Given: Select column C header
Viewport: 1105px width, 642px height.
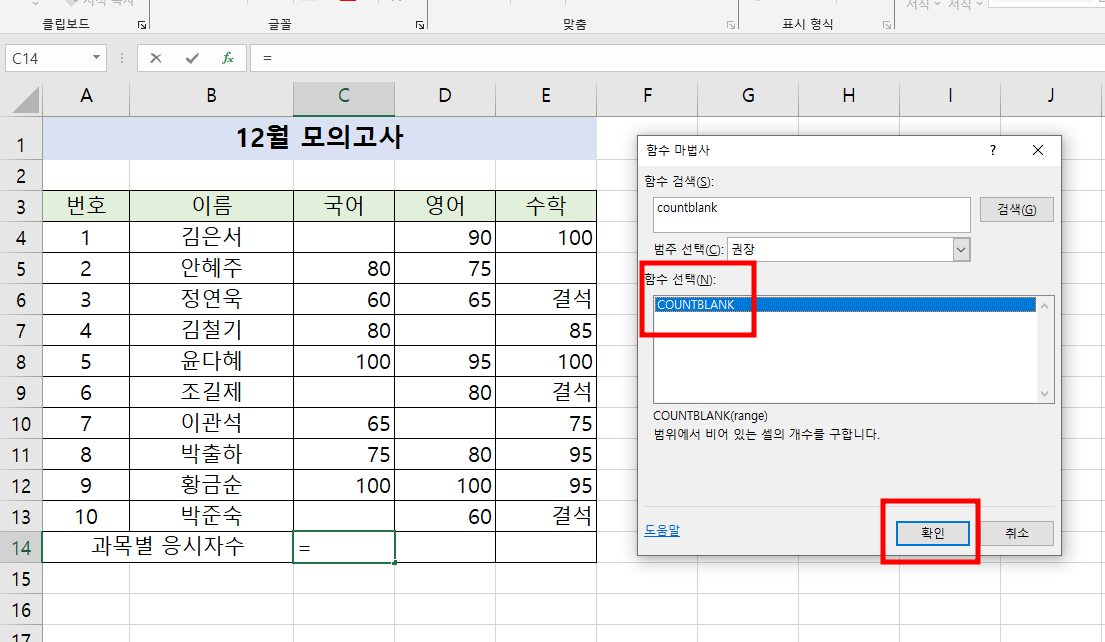Looking at the screenshot, I should point(344,97).
